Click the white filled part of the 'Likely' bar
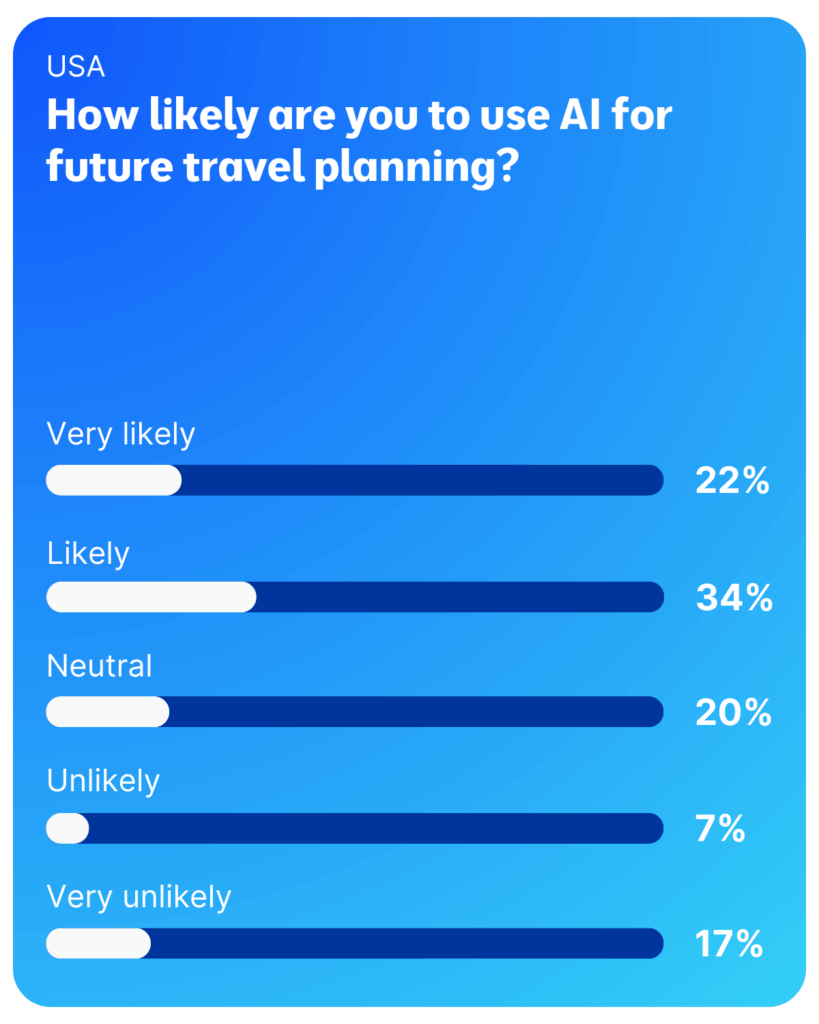Image resolution: width=819 pixels, height=1024 pixels. [x=151, y=597]
